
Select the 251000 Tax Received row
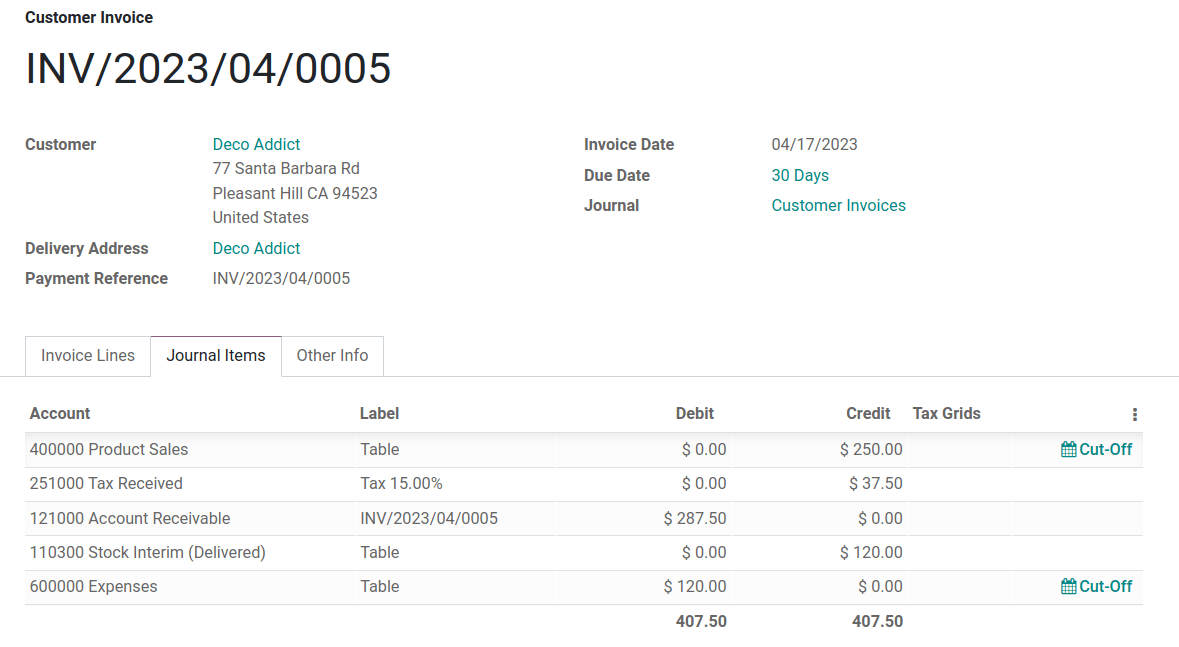coord(106,484)
